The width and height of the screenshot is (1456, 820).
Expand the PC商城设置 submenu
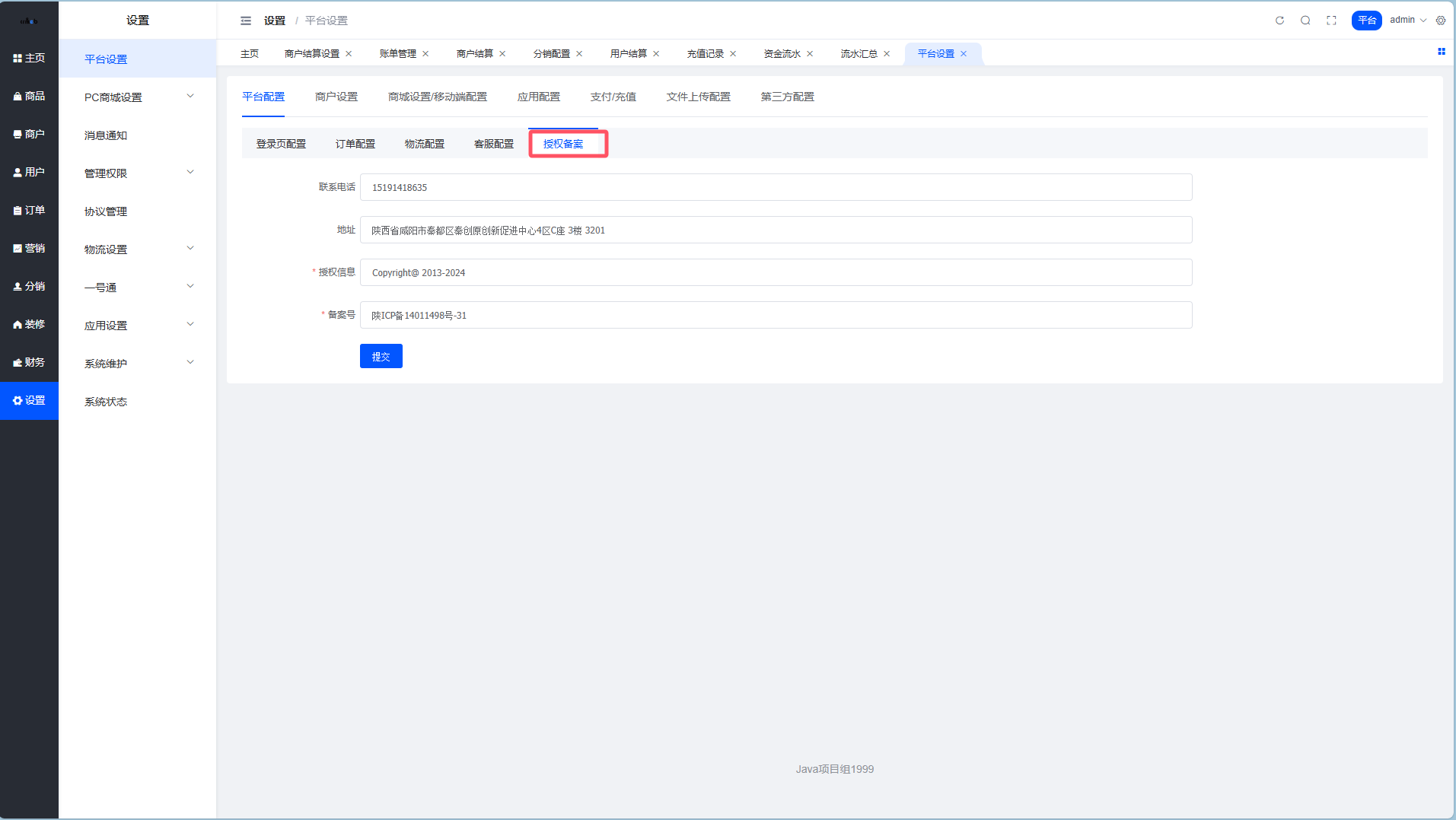coord(137,97)
